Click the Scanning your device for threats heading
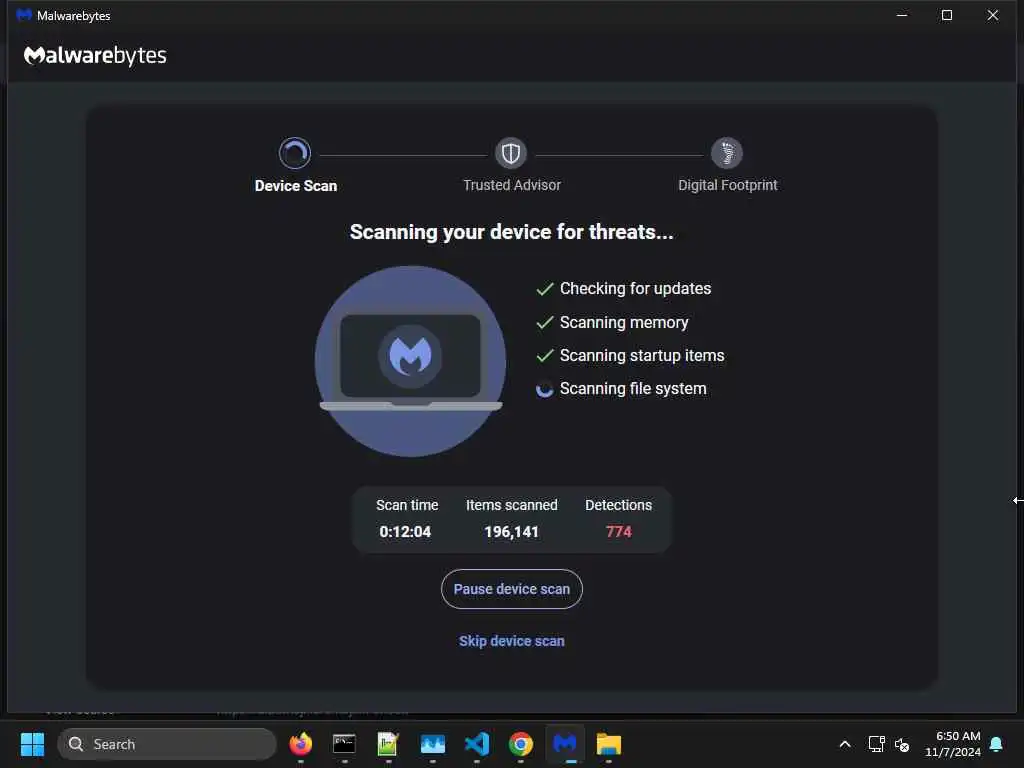The width and height of the screenshot is (1024, 768). pos(511,232)
